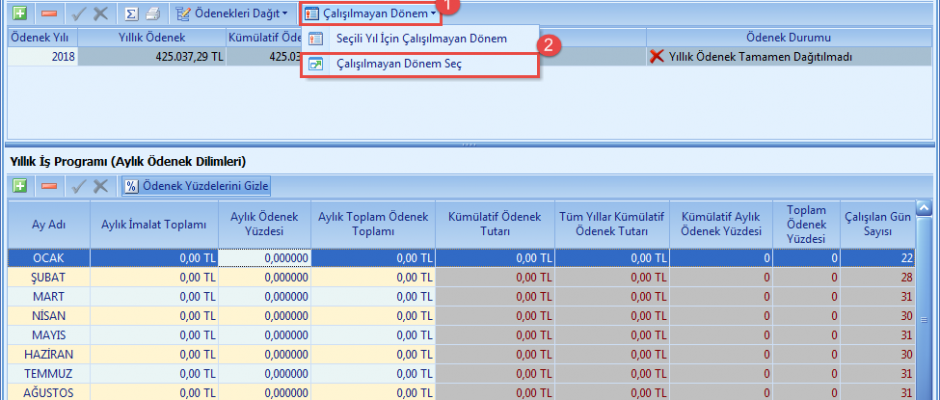Click the Ay Adı column header
Screen dimensions: 940x400
48,224
